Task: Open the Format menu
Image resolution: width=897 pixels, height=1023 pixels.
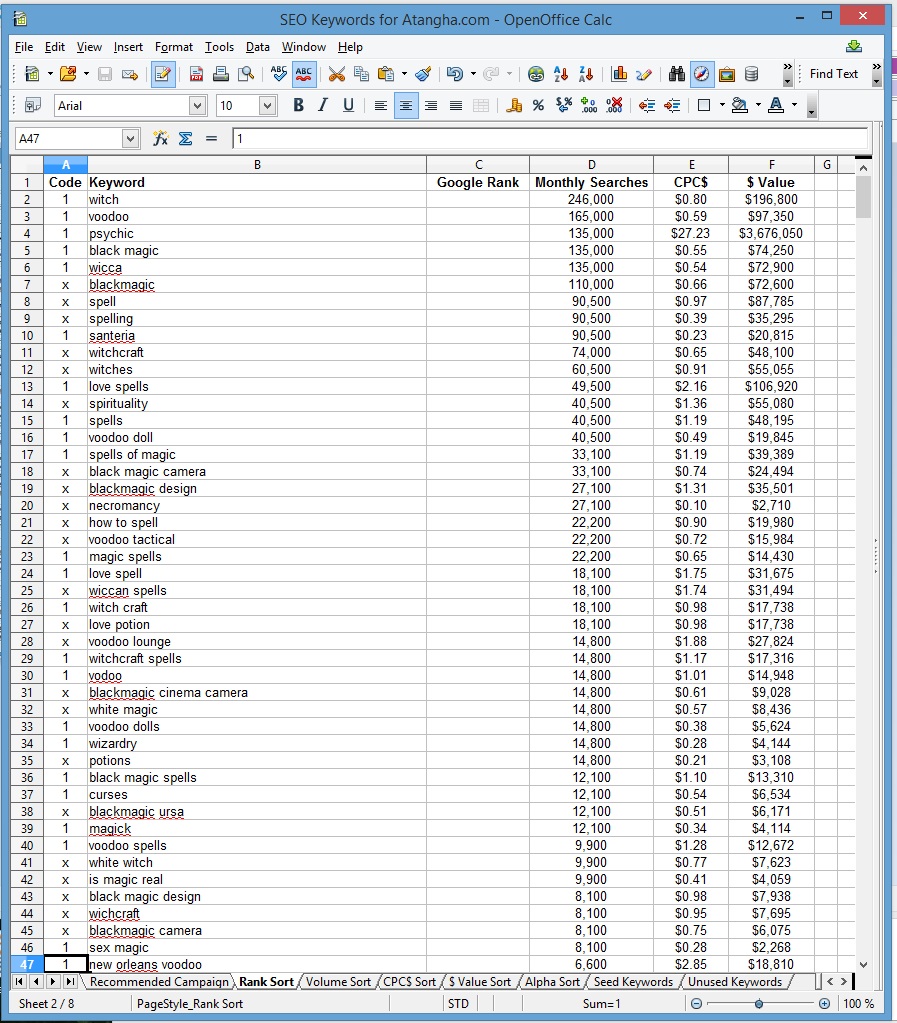Action: [174, 47]
